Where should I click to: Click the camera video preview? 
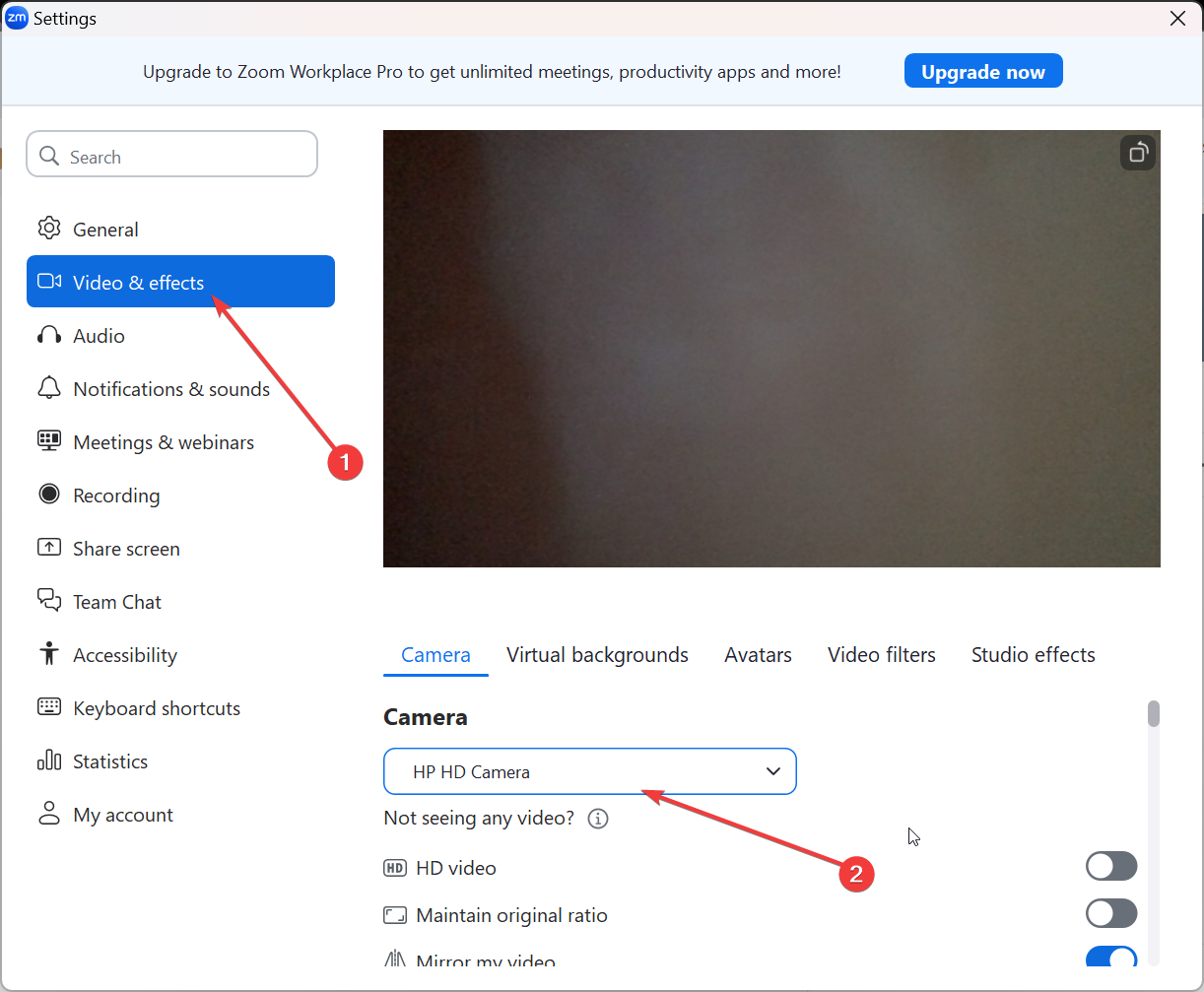(x=771, y=349)
